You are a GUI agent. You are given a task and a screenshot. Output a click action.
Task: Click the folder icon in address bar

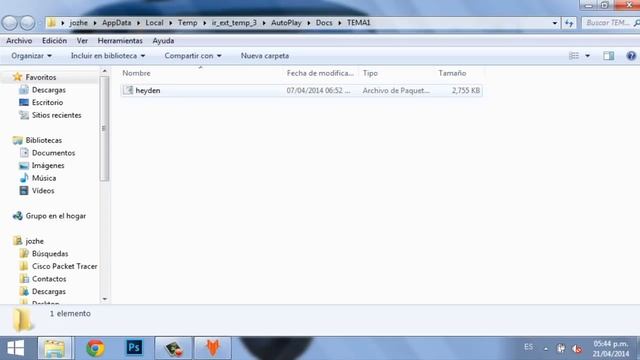[x=52, y=23]
